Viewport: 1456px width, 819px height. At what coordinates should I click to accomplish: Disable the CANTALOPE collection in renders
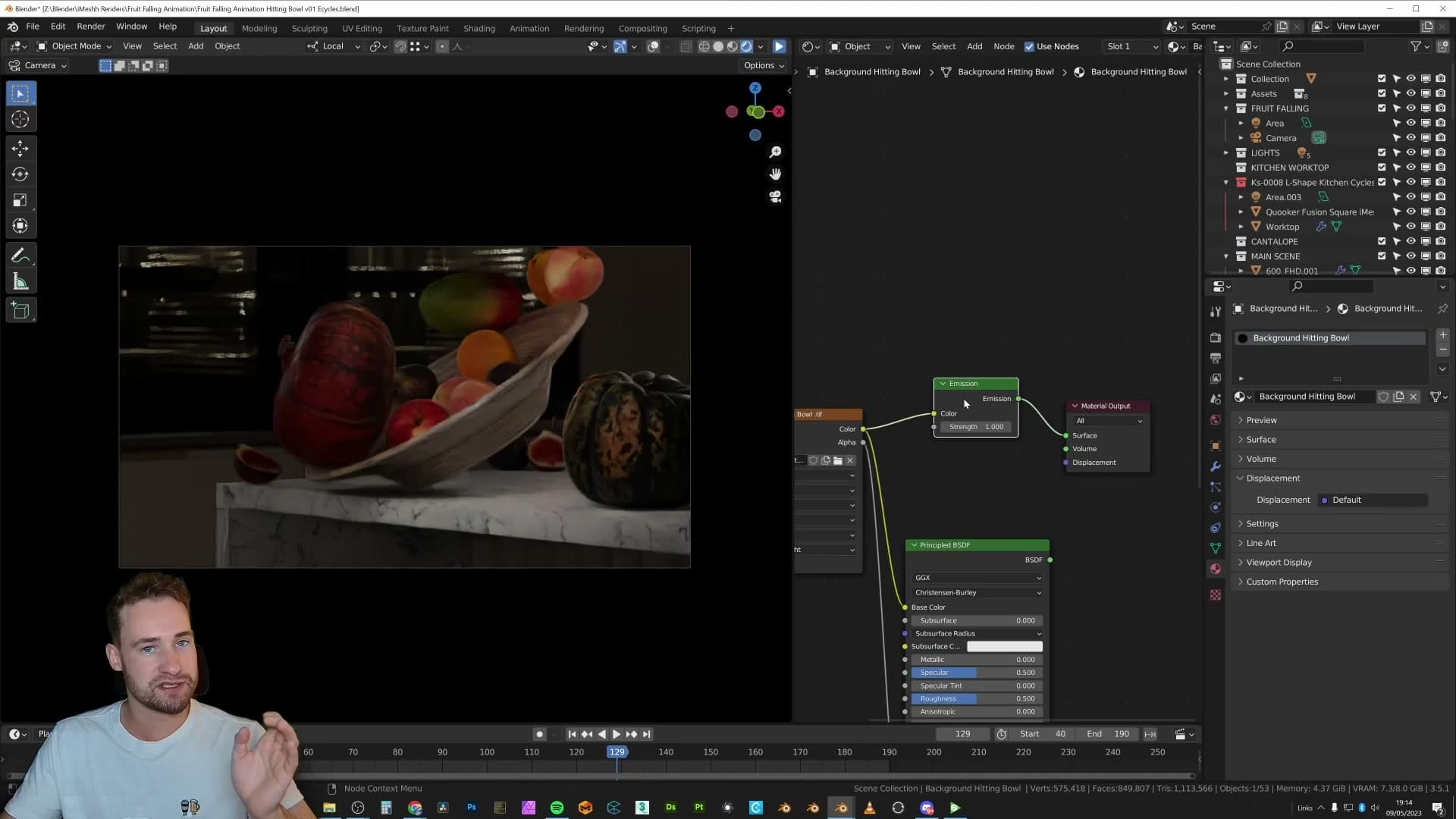(1441, 241)
